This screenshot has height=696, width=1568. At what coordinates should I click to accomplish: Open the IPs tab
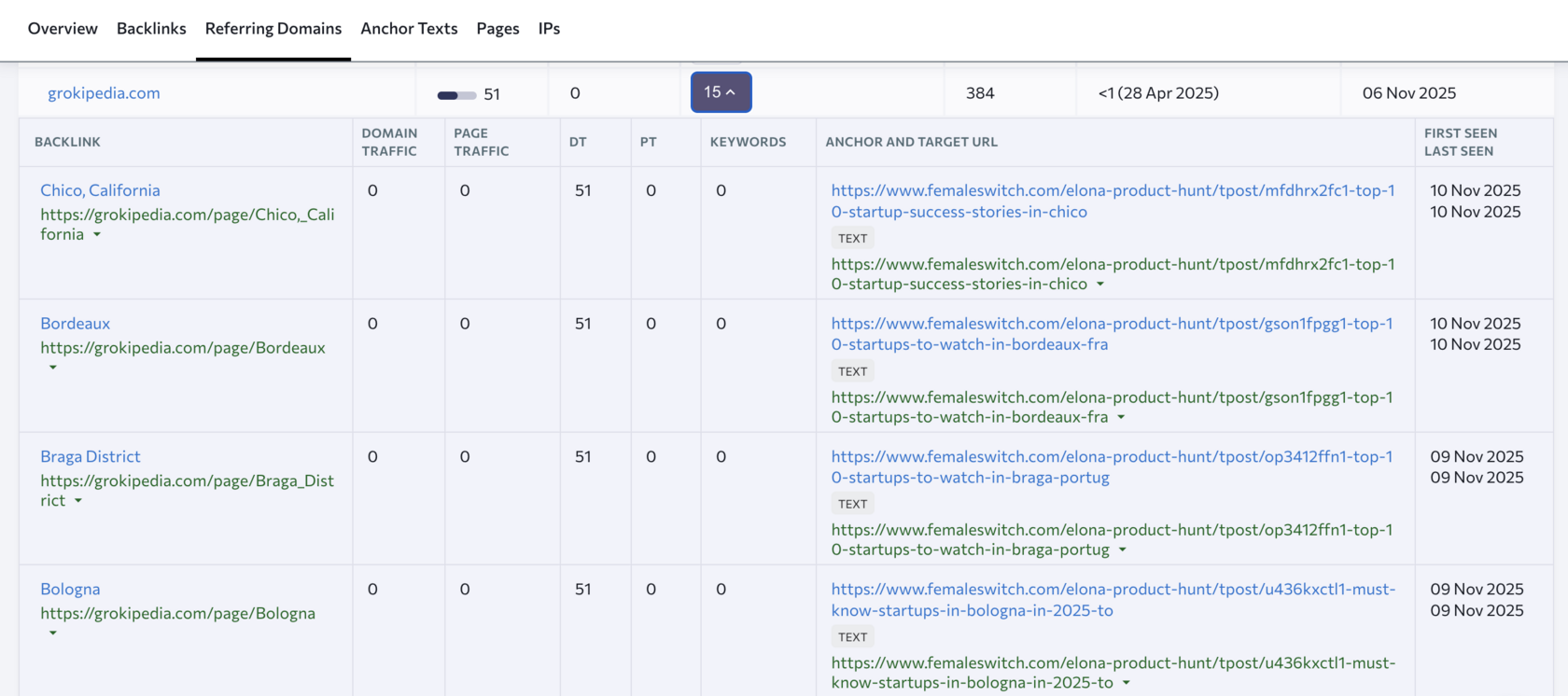(549, 29)
